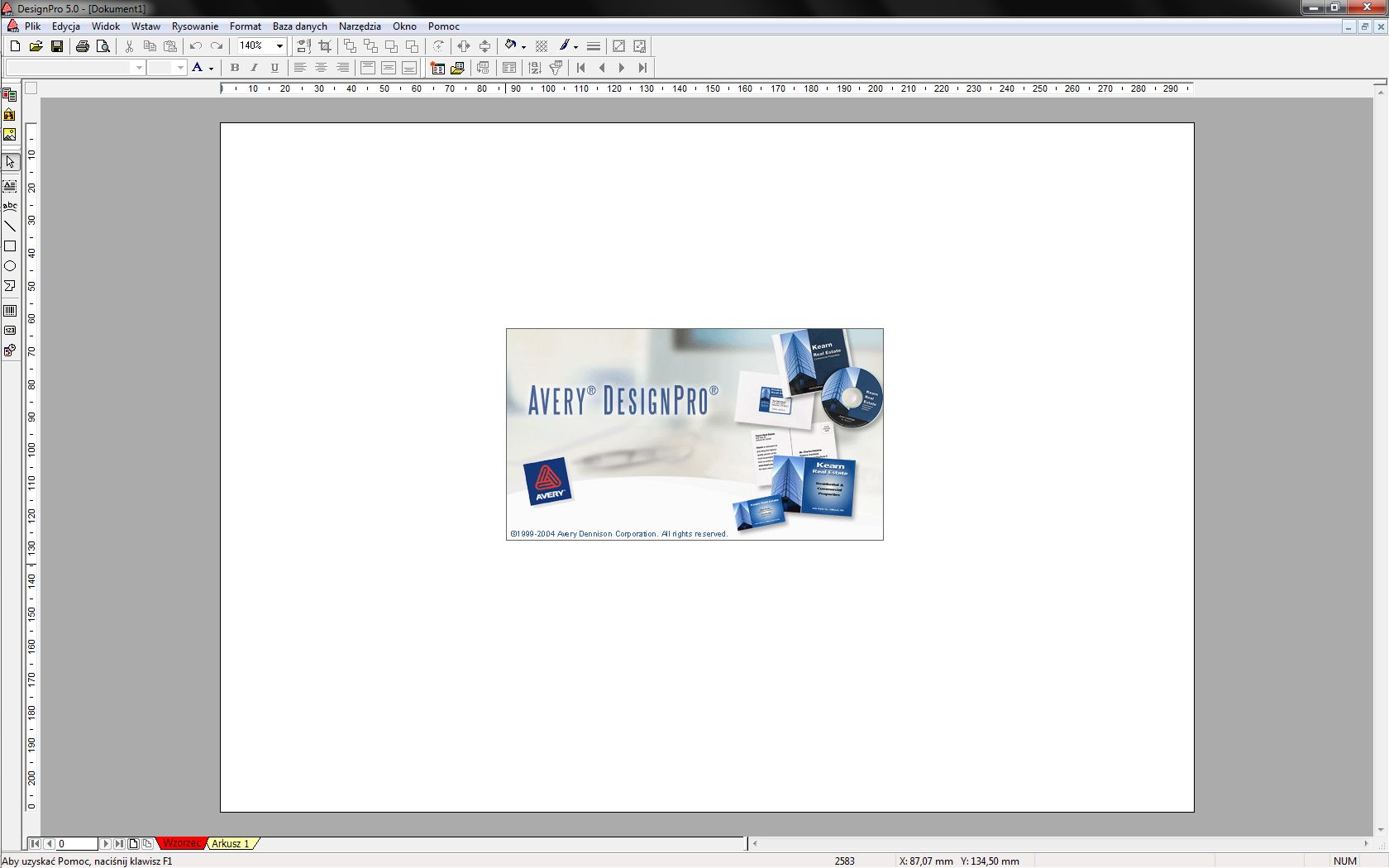Screen dimensions: 1389x868
Task: Click the sheet number field showing 0
Action: tap(77, 844)
